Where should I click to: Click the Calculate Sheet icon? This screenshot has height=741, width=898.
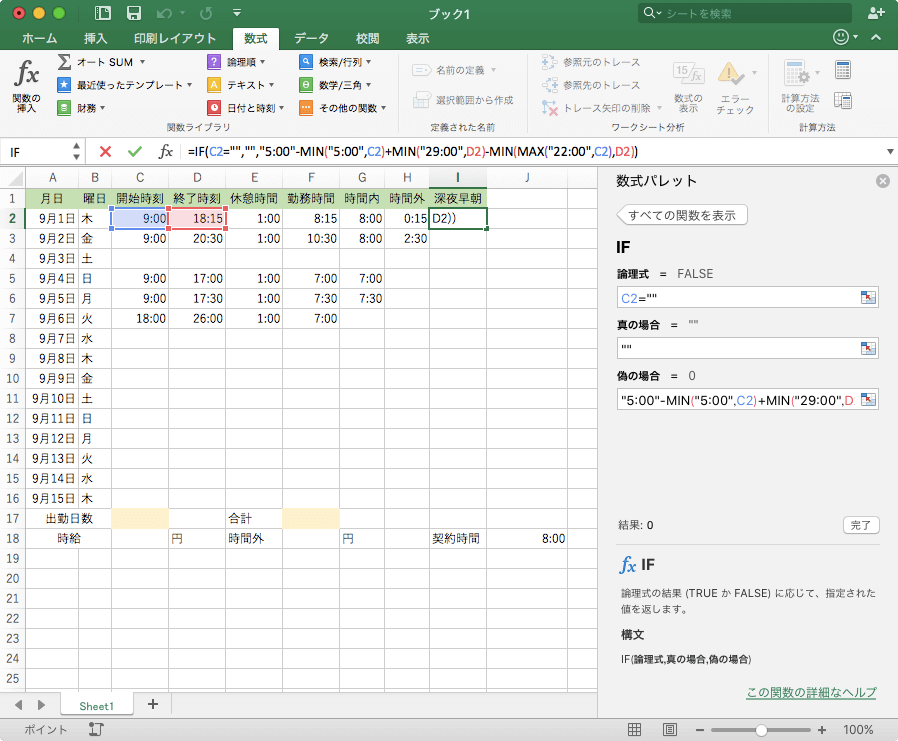tap(843, 101)
